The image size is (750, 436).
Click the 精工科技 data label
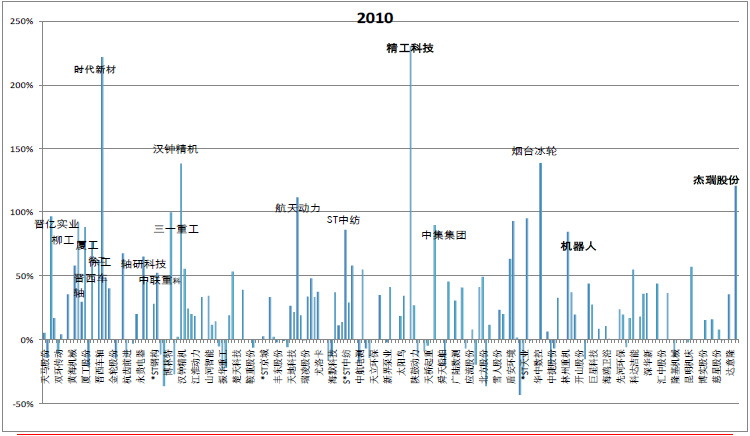(410, 48)
